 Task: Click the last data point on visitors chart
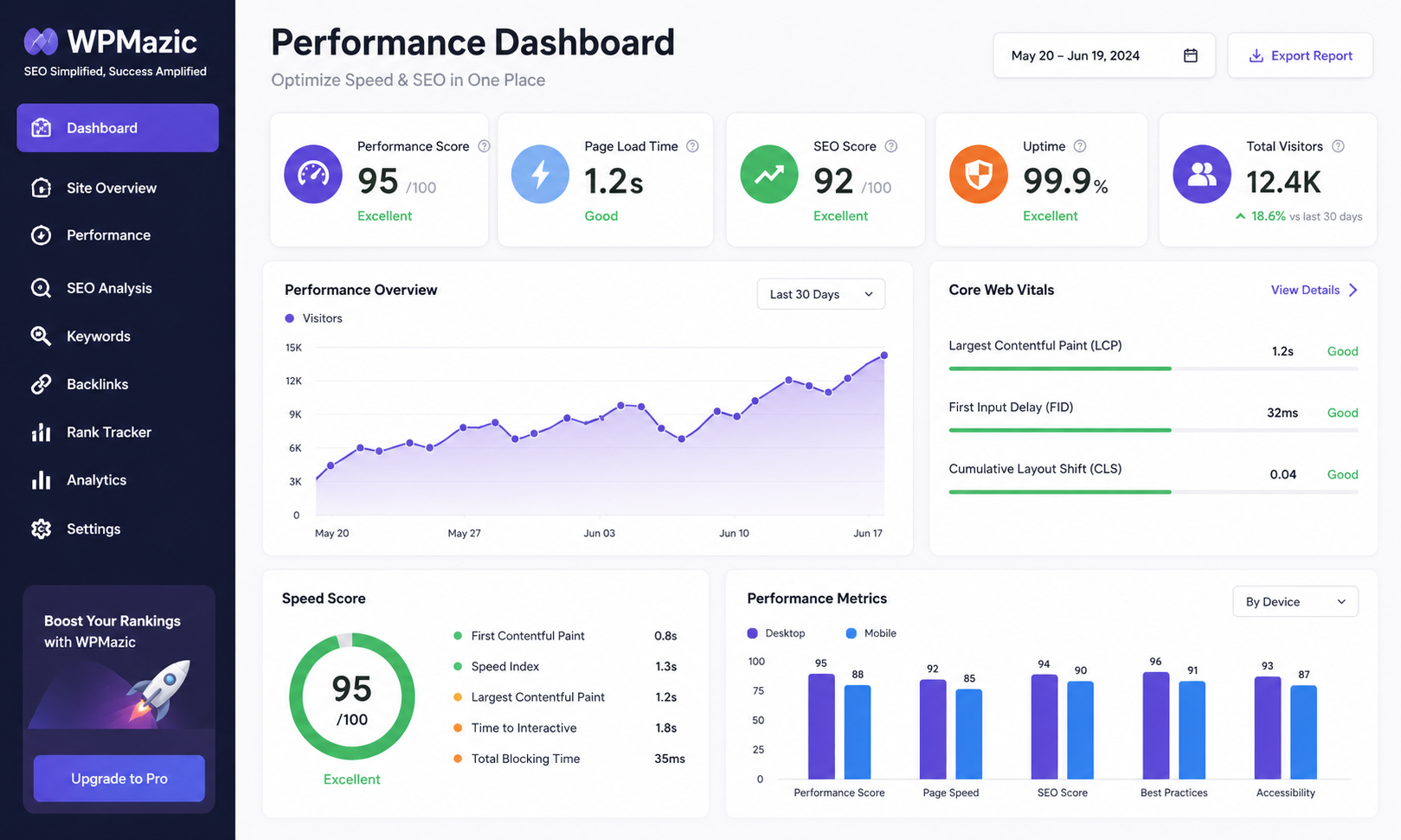884,355
